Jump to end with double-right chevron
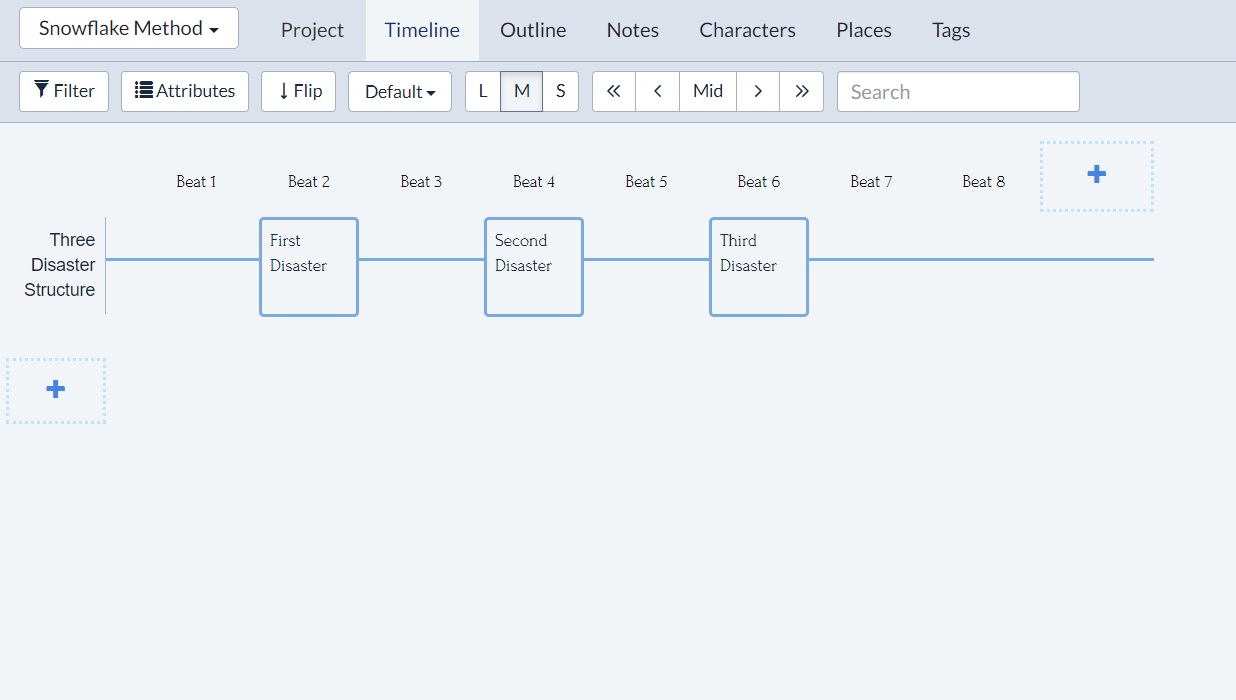1236x700 pixels. [x=801, y=91]
